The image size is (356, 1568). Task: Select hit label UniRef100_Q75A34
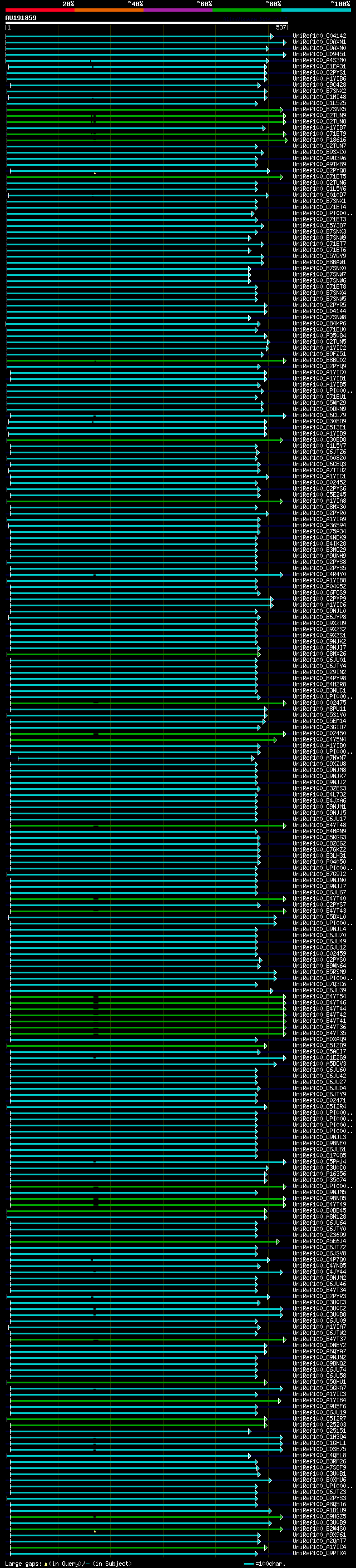pyautogui.click(x=319, y=531)
